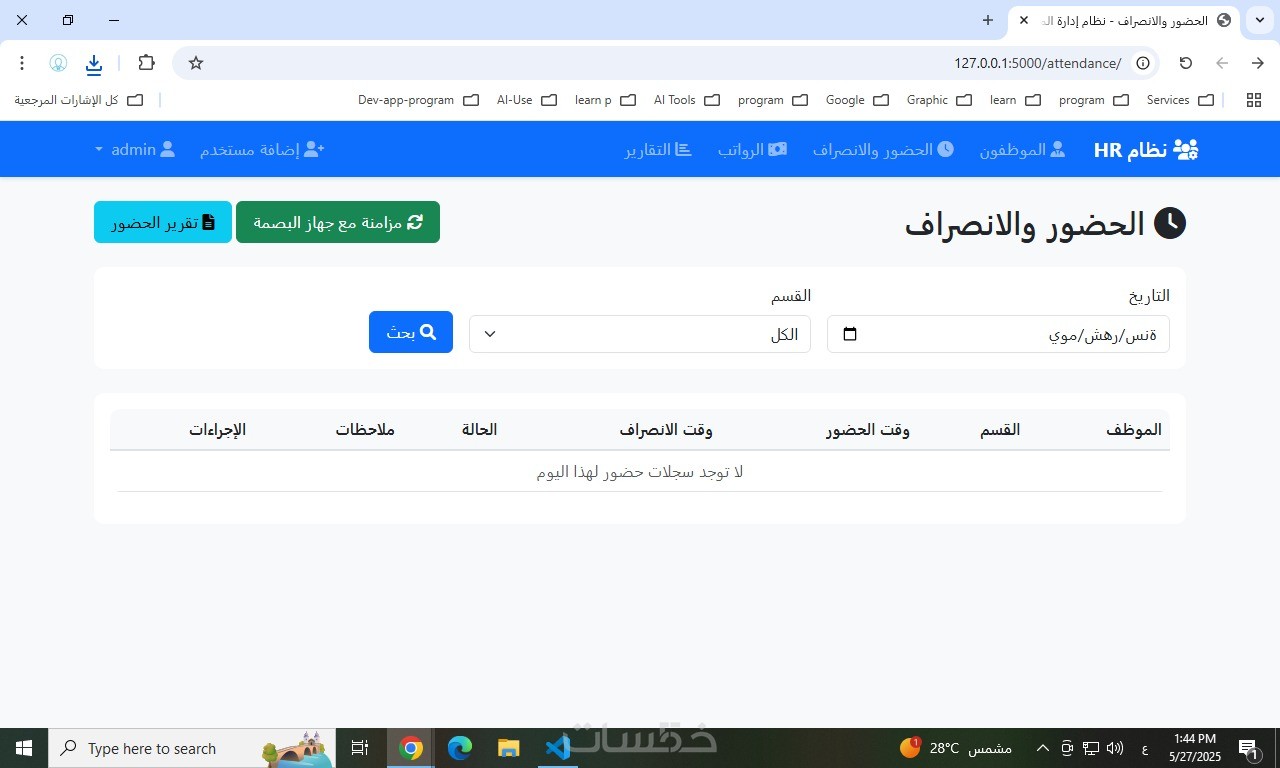This screenshot has height=768, width=1280.
Task: Open the الحضور والانصراف navbar item
Action: [883, 150]
